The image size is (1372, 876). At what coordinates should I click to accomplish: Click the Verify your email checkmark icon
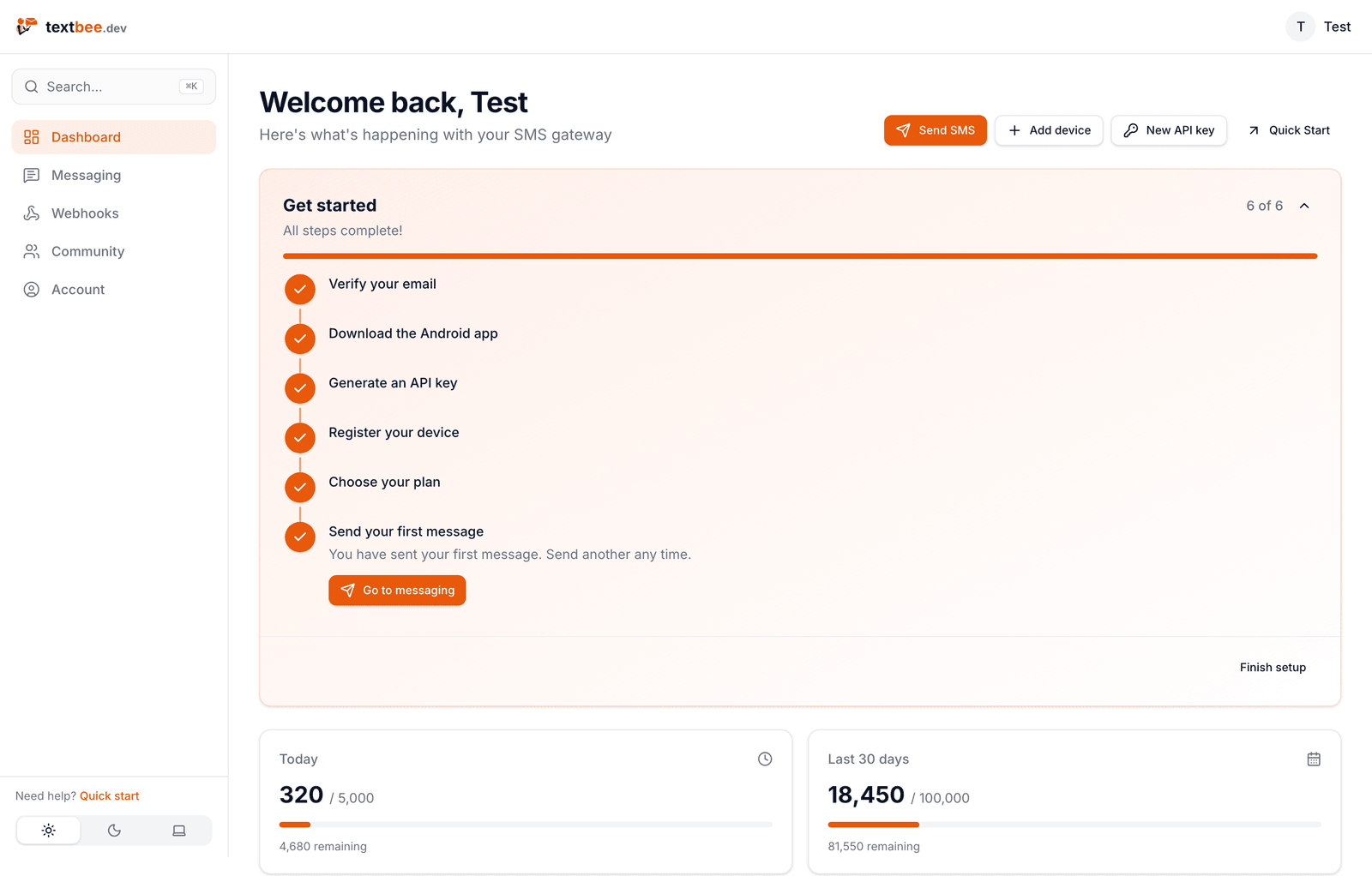coord(300,290)
